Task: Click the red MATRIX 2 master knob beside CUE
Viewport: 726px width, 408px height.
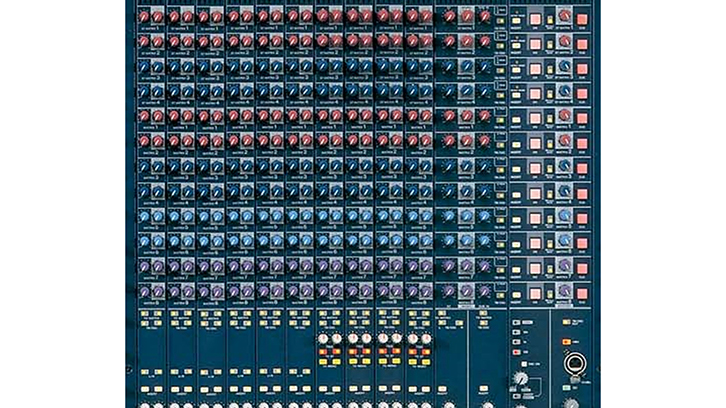Action: point(564,140)
